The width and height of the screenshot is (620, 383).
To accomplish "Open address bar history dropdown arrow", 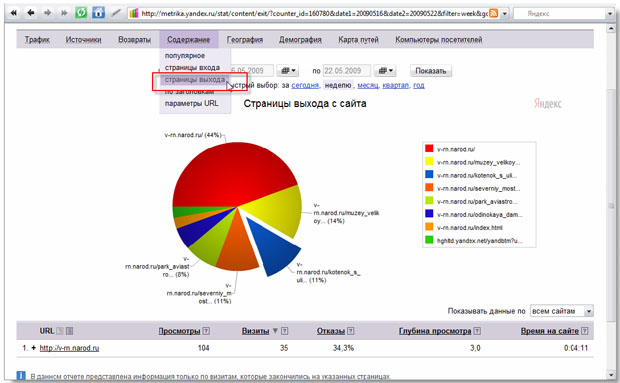I will pos(505,13).
